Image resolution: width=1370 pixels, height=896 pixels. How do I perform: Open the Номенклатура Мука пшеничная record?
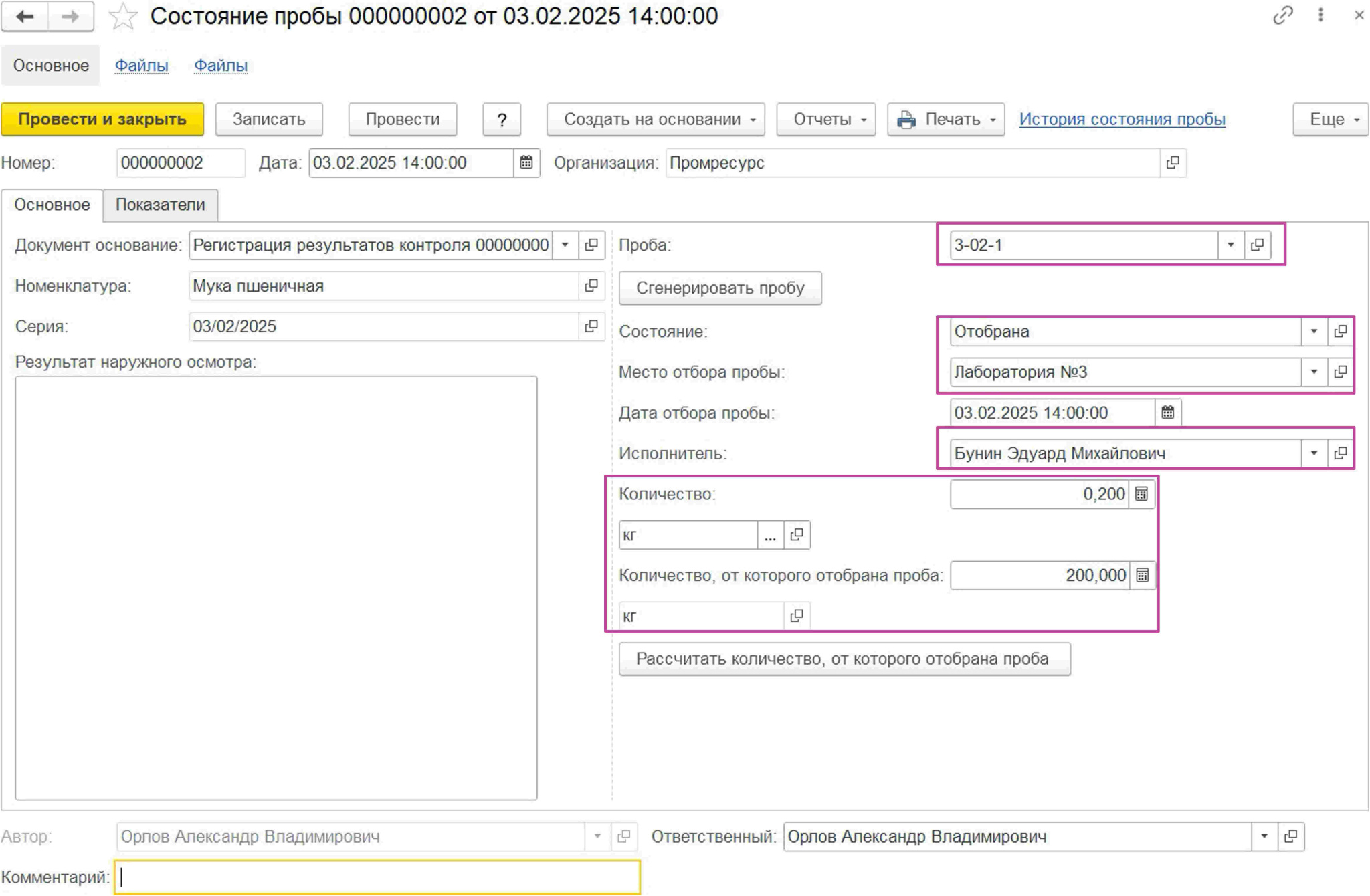click(x=591, y=286)
